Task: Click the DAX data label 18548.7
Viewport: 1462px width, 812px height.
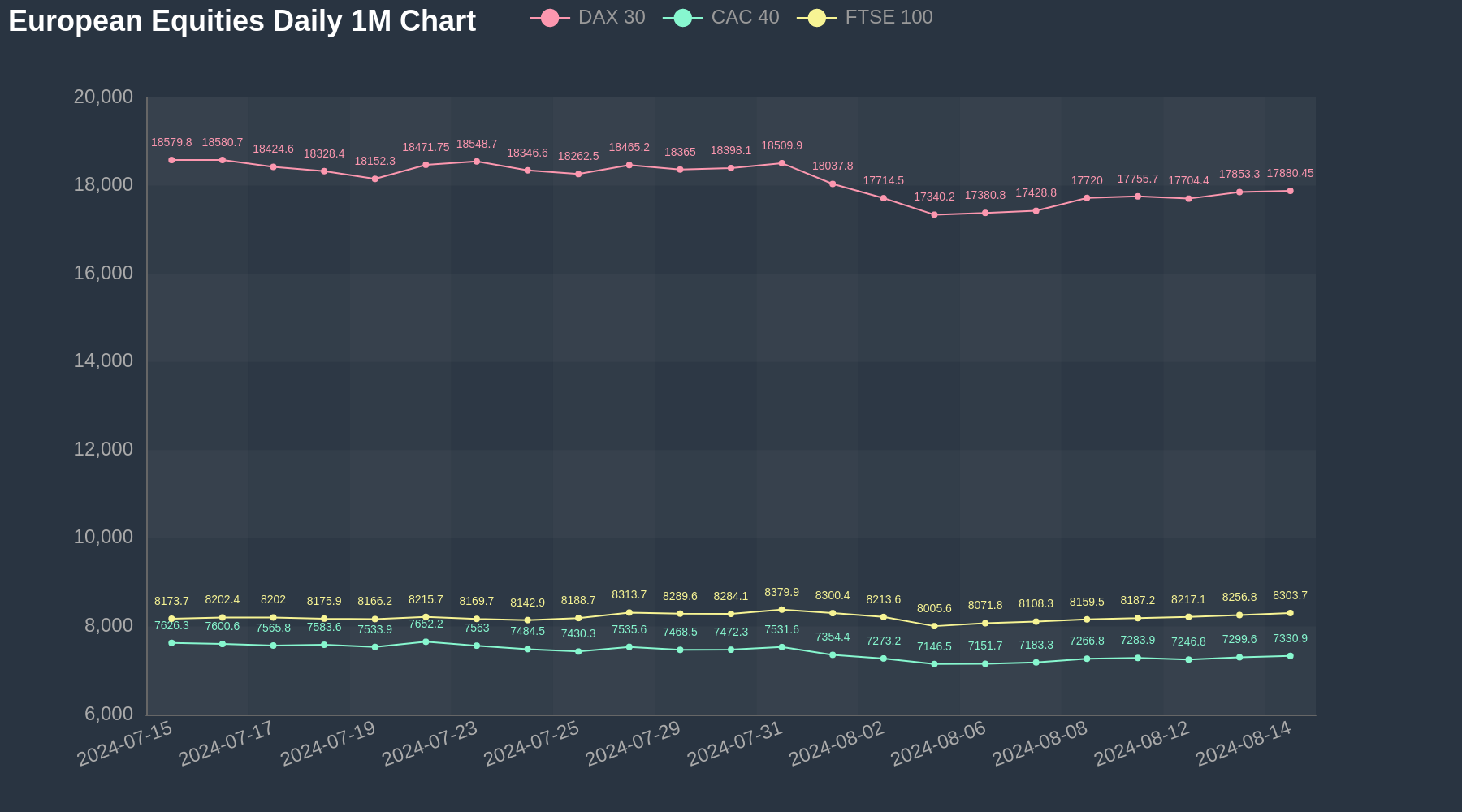Action: 477,145
